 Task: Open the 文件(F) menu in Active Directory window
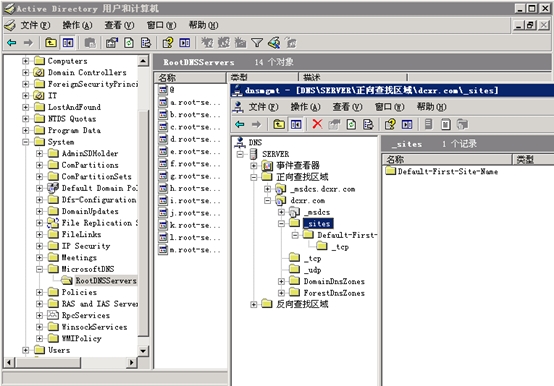(35, 25)
